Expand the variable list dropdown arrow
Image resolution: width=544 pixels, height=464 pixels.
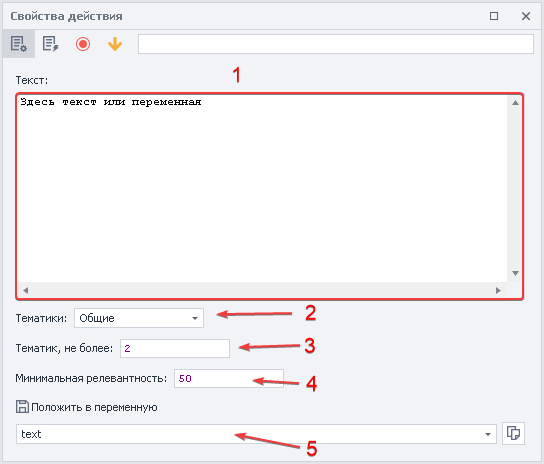tap(488, 434)
